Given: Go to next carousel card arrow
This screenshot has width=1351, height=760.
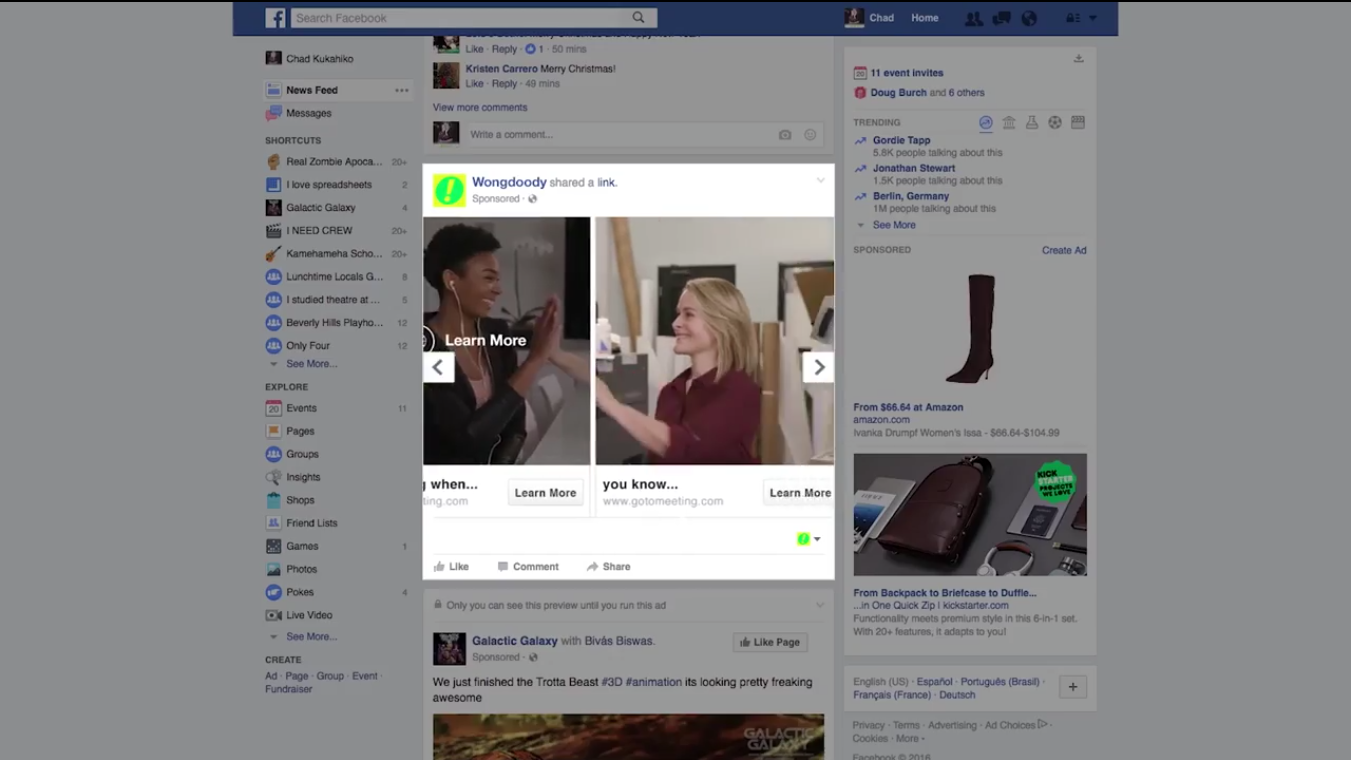Looking at the screenshot, I should 818,367.
